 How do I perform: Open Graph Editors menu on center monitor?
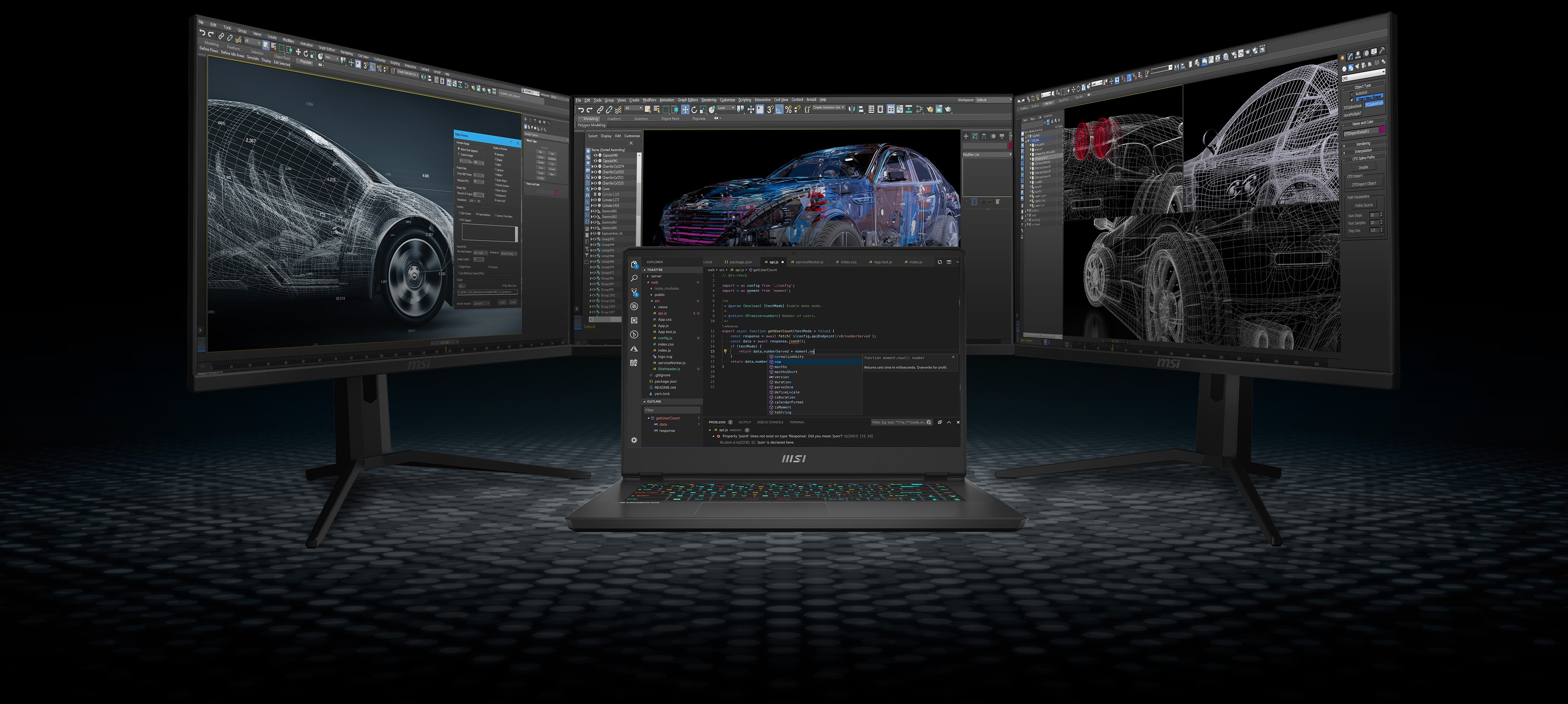688,100
